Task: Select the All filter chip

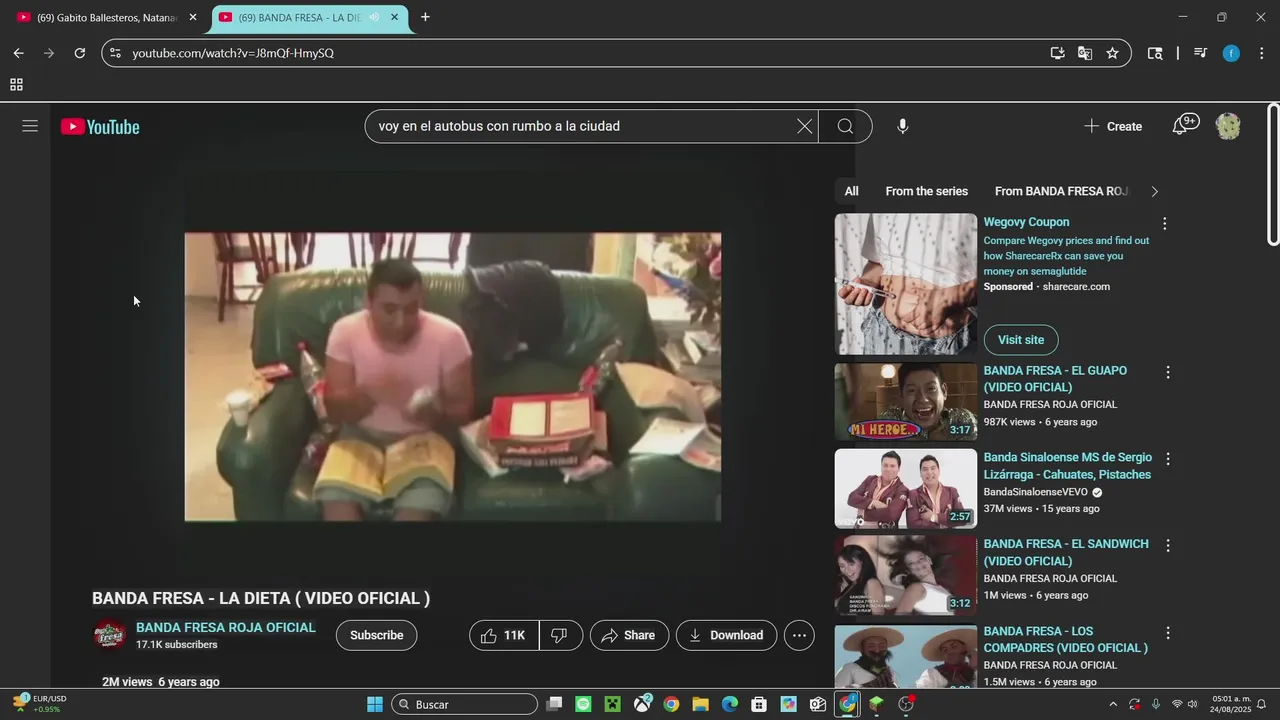Action: pyautogui.click(x=851, y=191)
